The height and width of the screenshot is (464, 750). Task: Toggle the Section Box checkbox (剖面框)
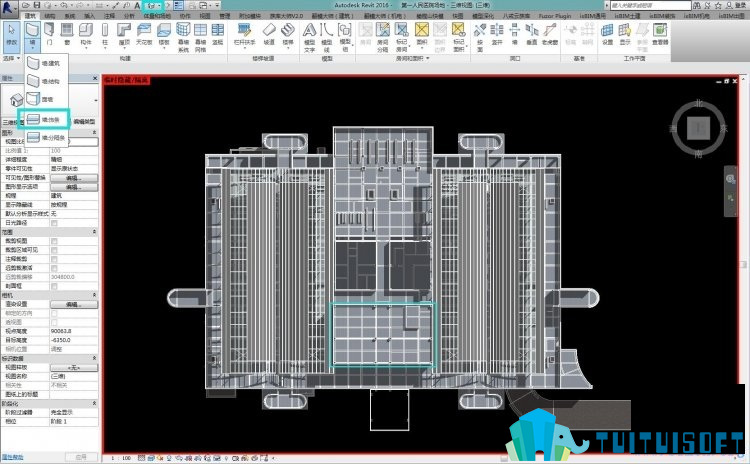coord(54,287)
